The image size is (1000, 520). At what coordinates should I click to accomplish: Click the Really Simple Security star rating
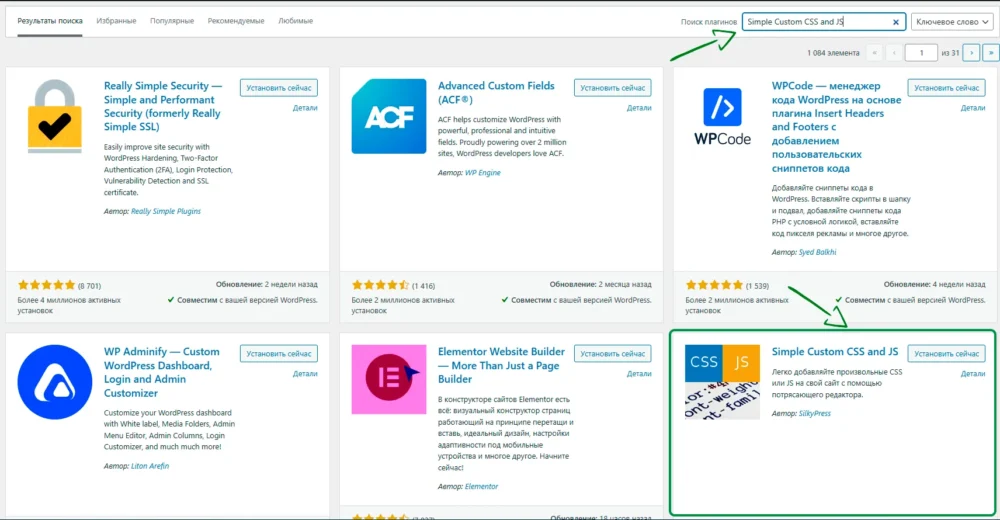[46, 285]
